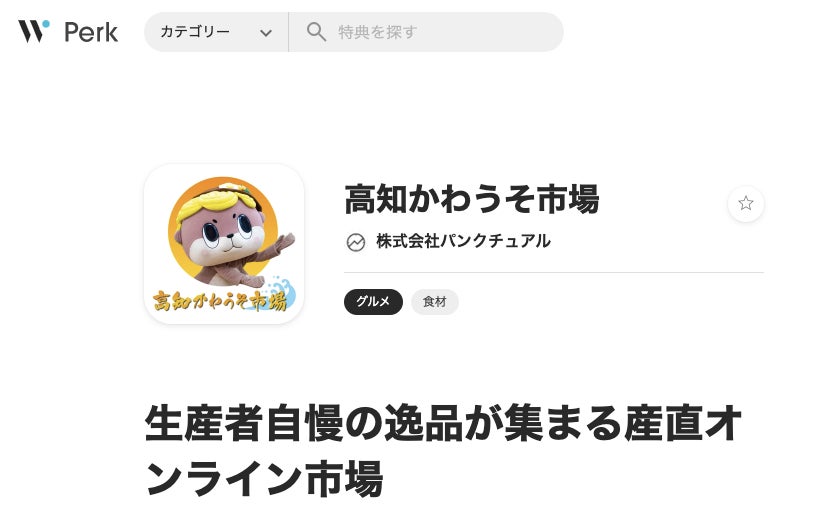Click the magnifying glass search icon

(316, 32)
